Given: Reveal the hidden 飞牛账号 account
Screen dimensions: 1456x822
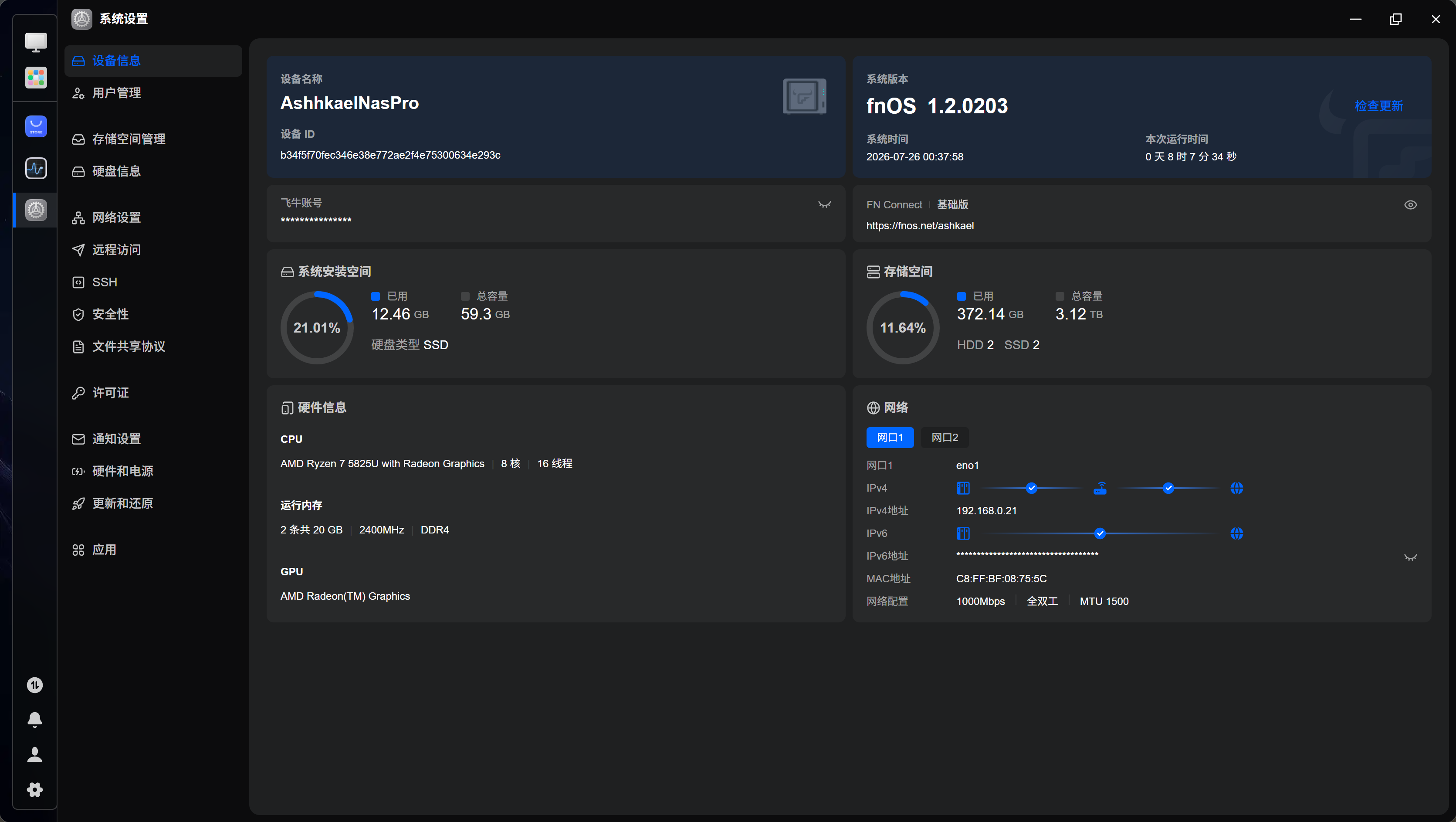Looking at the screenshot, I should pos(825,205).
